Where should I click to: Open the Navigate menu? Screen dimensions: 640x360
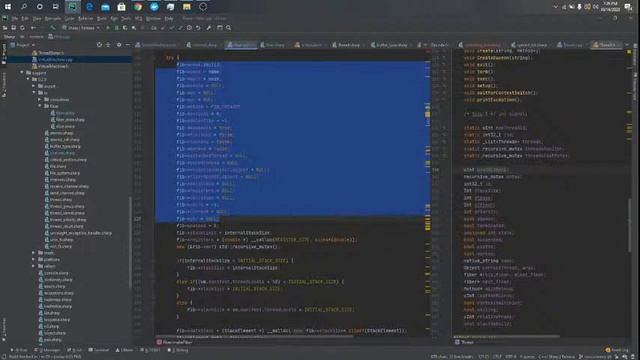[x=53, y=19]
